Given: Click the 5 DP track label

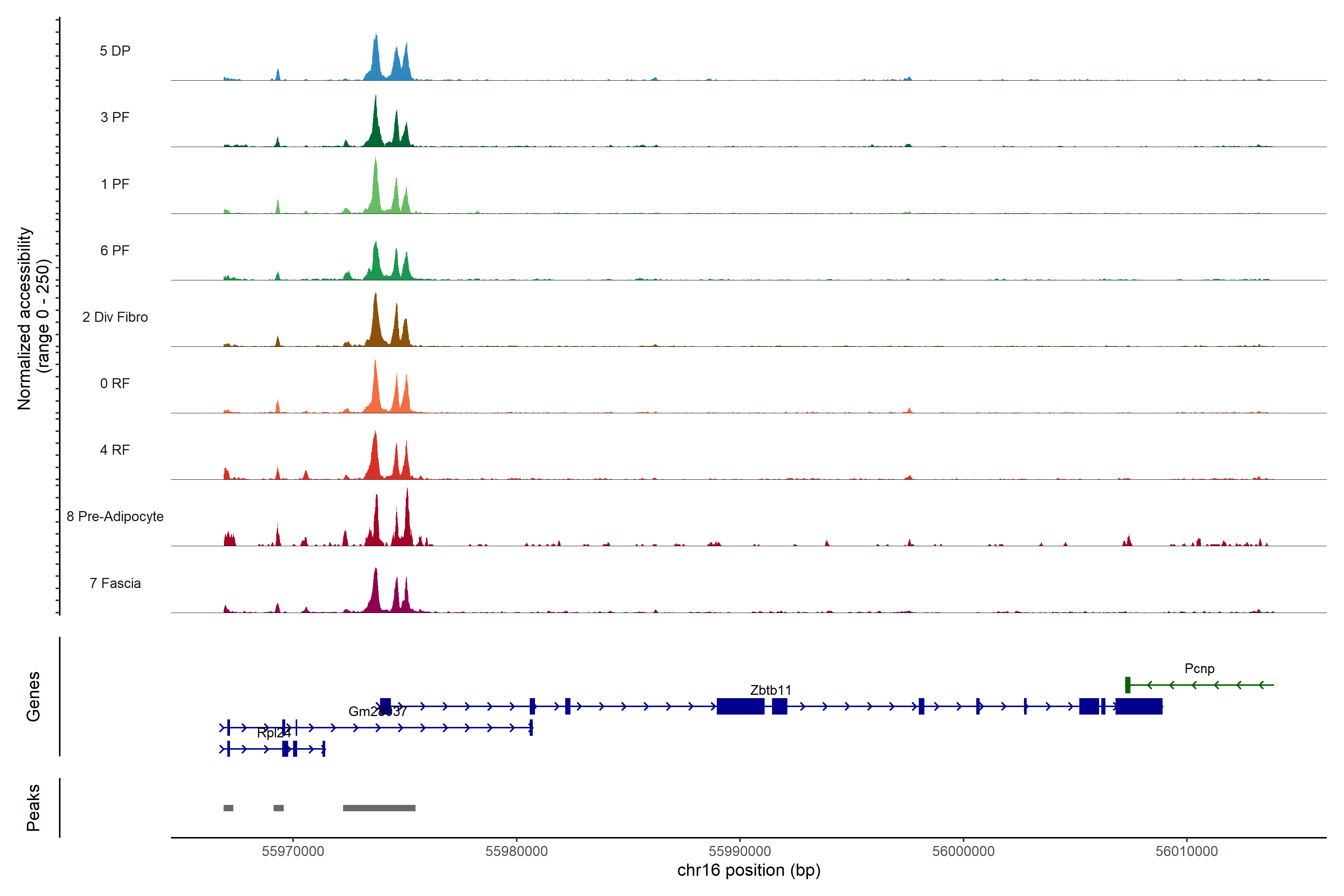Looking at the screenshot, I should pos(115,51).
